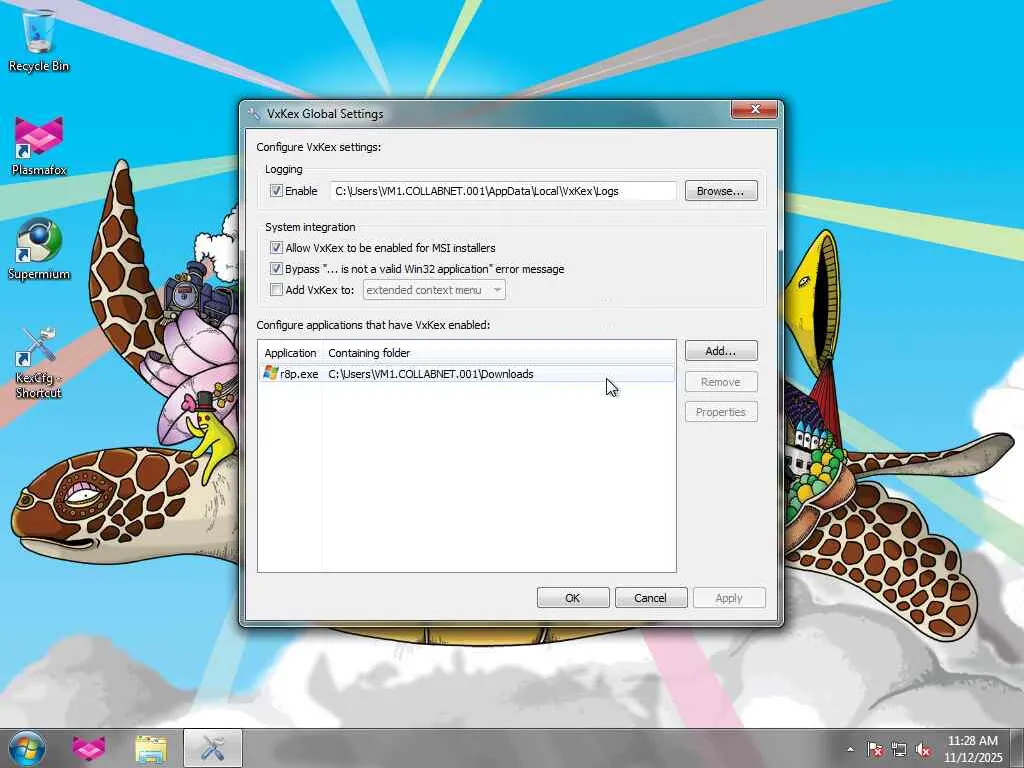Close the VxKex Global Settings window
1024x768 pixels.
pyautogui.click(x=754, y=109)
